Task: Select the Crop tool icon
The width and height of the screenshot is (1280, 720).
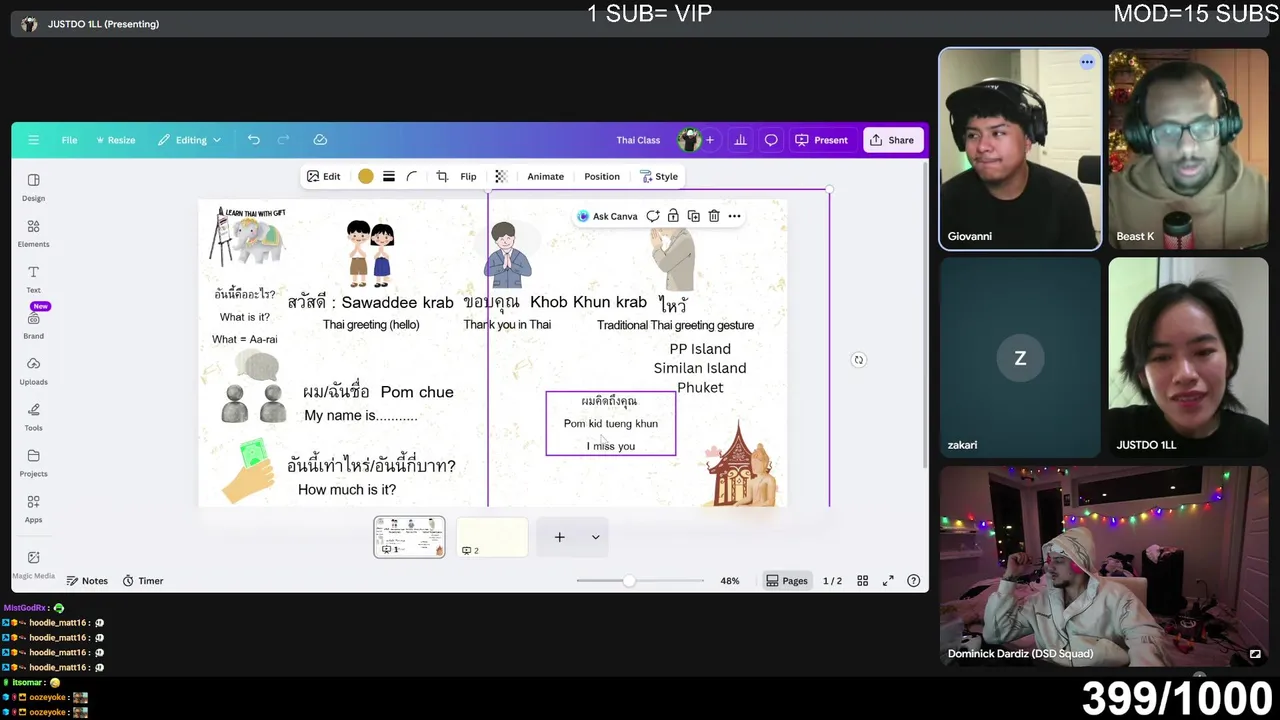Action: pos(442,176)
